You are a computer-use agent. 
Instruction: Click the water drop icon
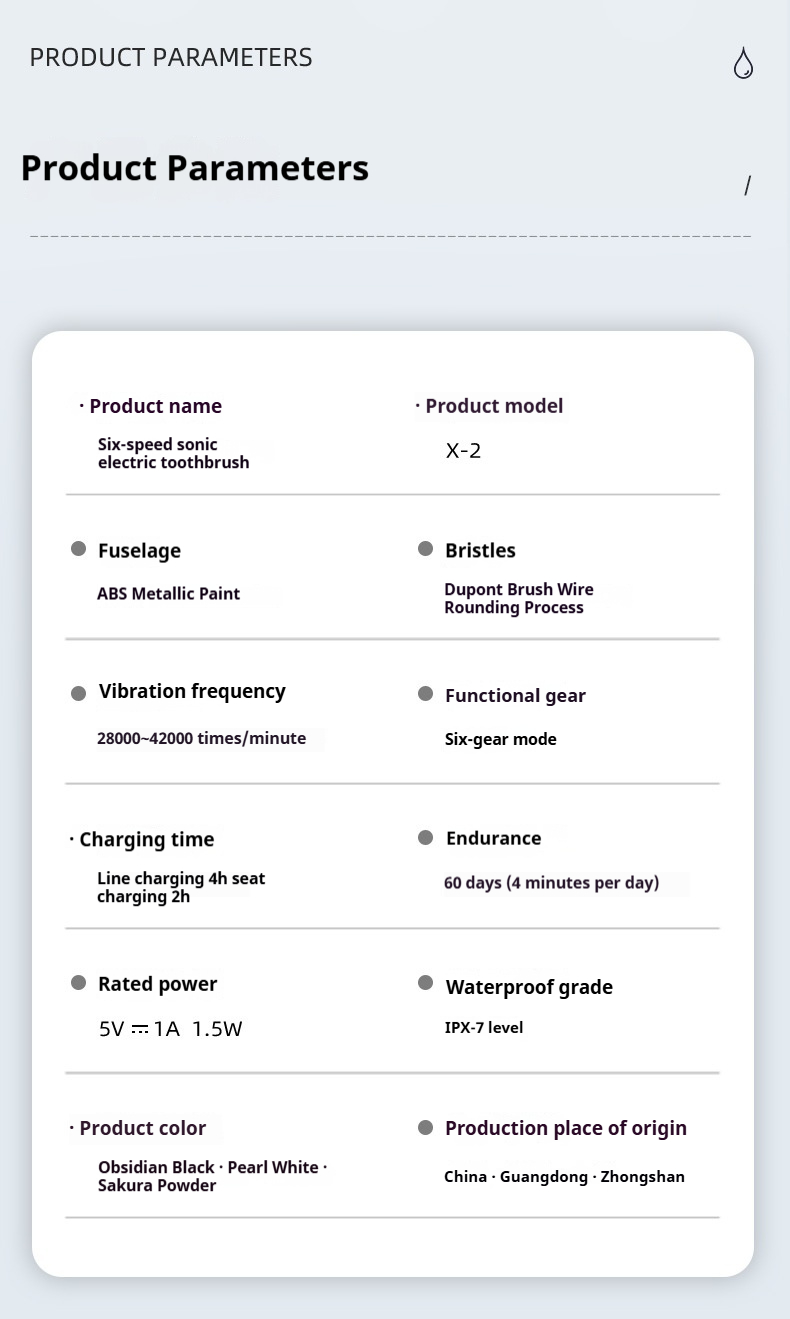coord(743,63)
